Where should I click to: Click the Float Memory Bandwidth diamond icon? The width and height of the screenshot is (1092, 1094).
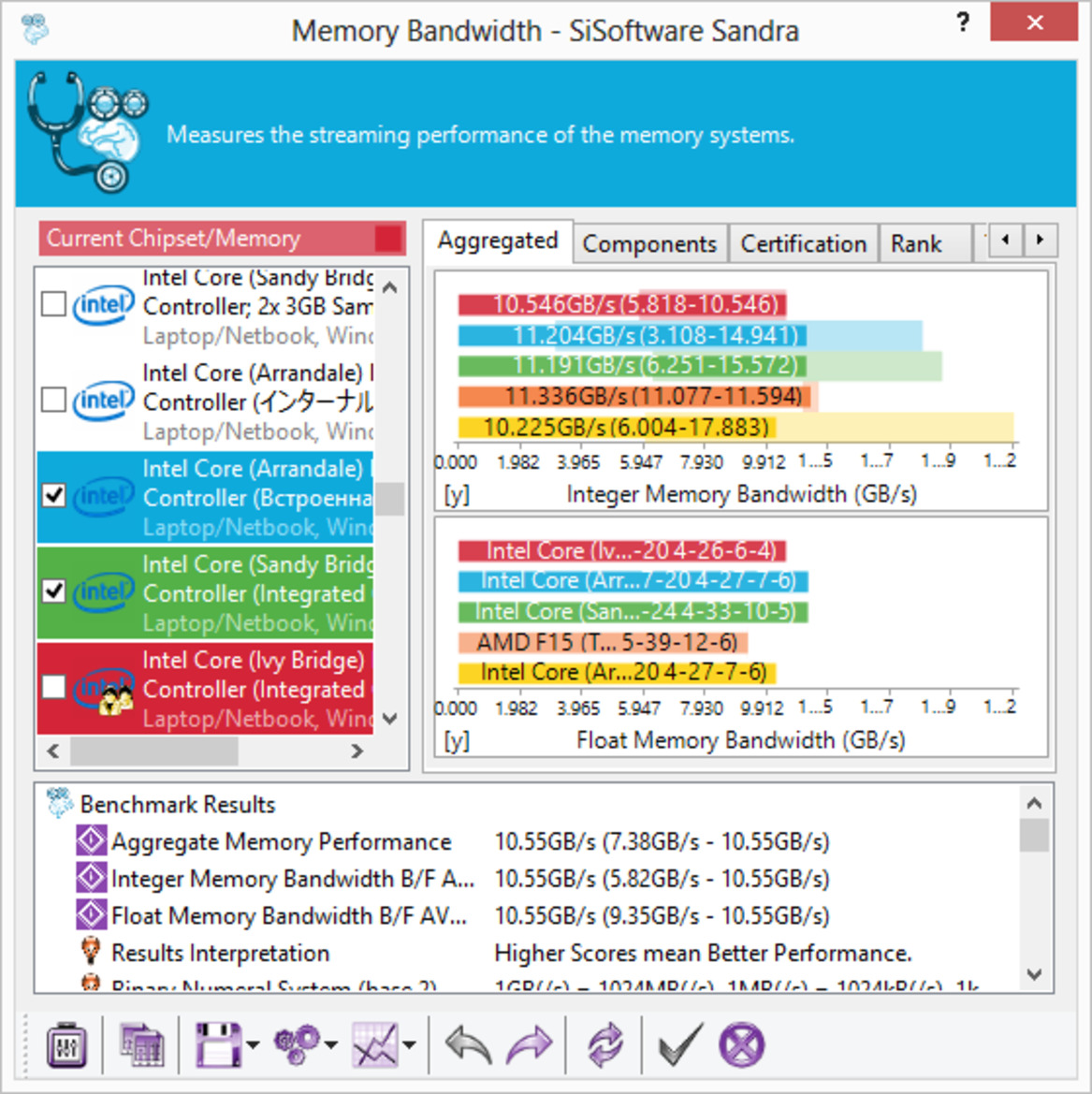click(92, 914)
